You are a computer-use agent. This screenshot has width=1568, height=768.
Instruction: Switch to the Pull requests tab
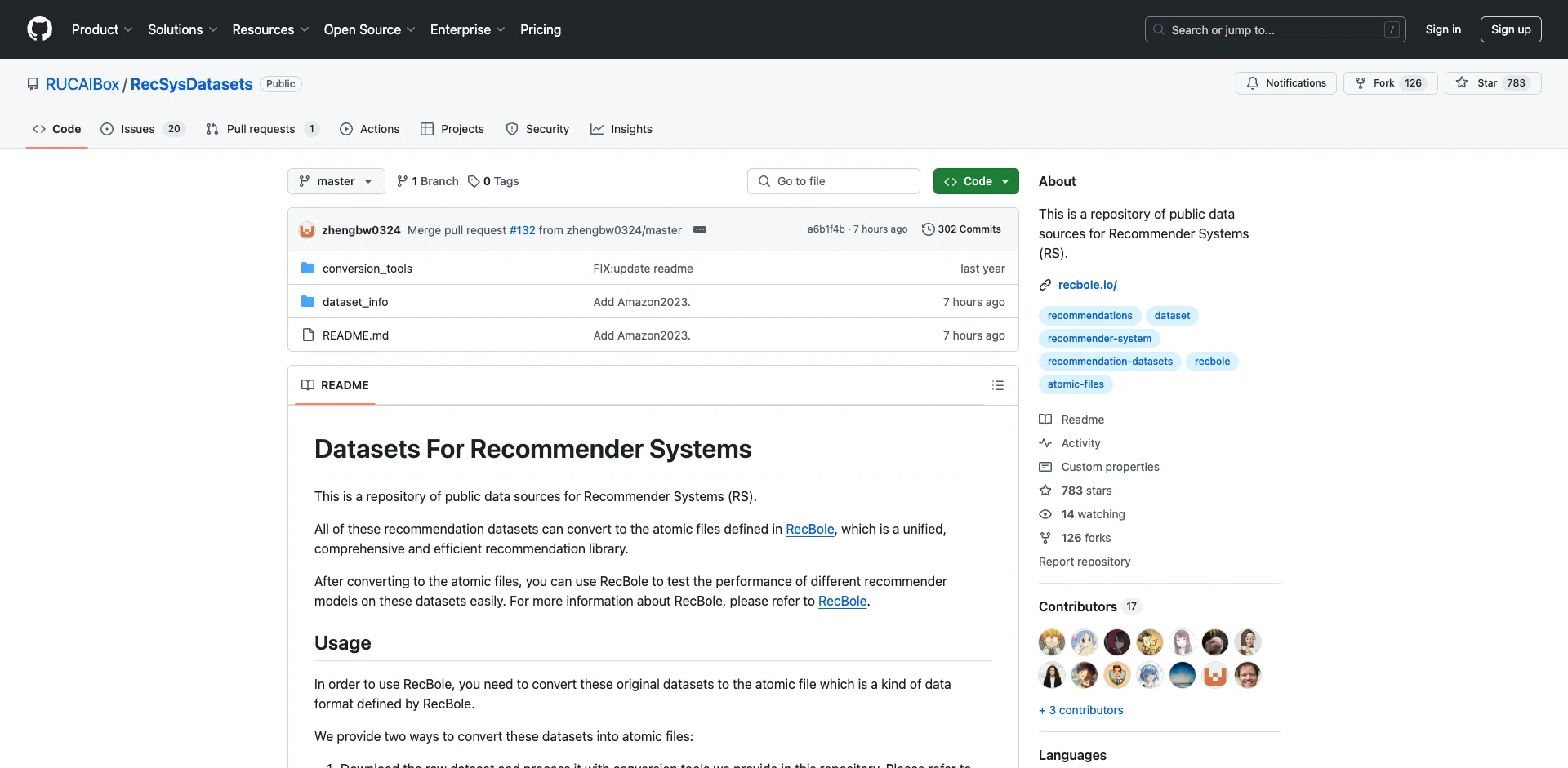tap(262, 129)
